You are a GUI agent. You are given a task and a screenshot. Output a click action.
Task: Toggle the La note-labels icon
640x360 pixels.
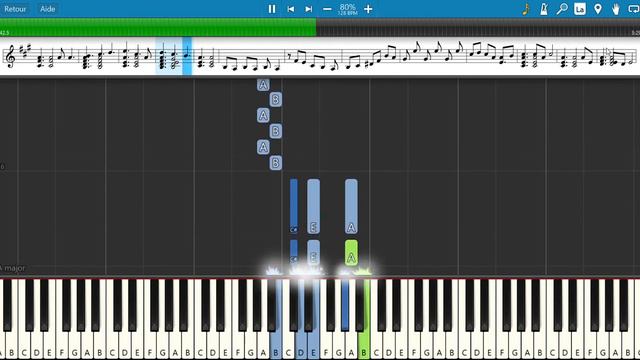point(580,9)
